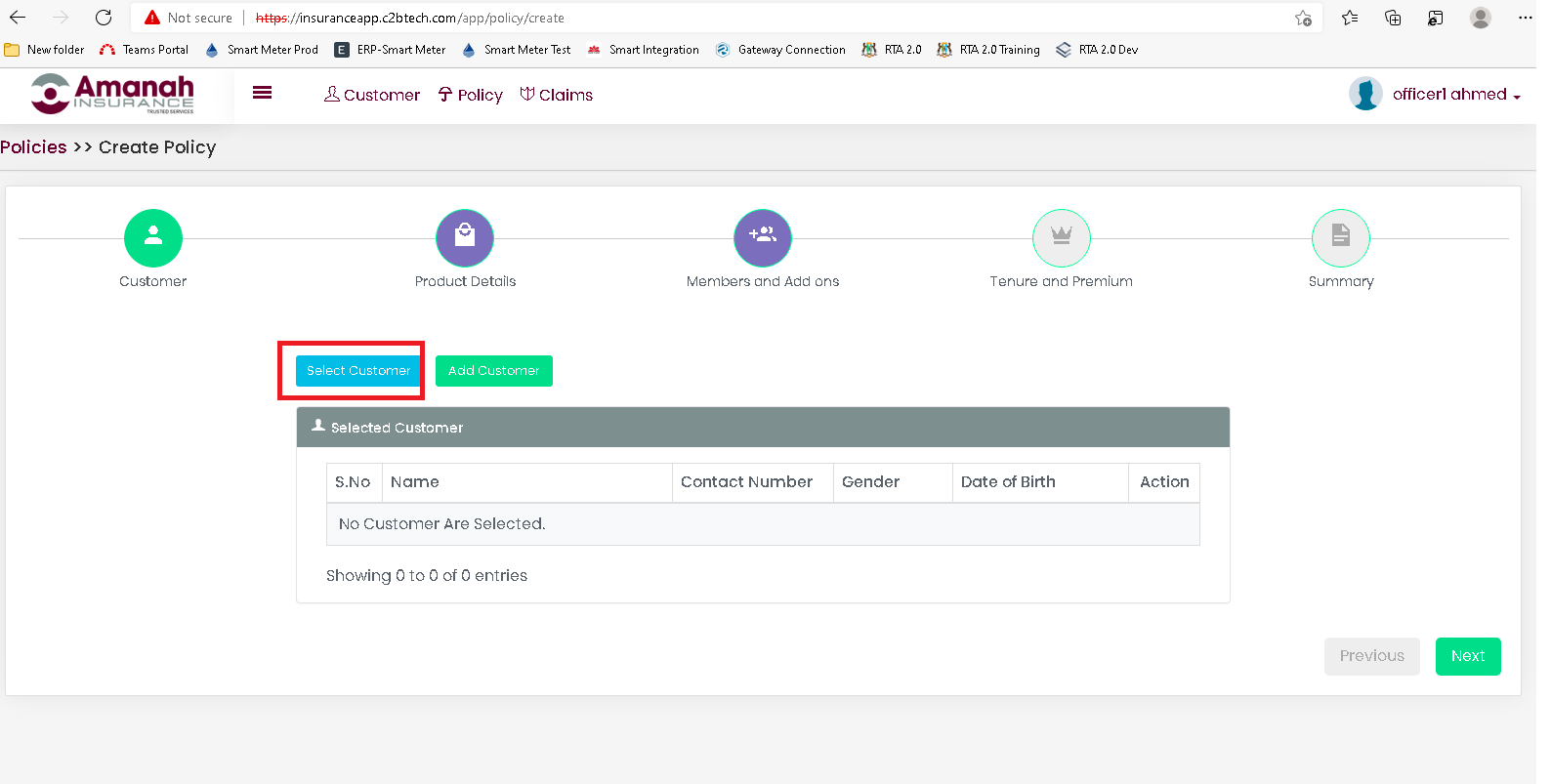
Task: Sort by Contact Number column header
Action: [753, 482]
